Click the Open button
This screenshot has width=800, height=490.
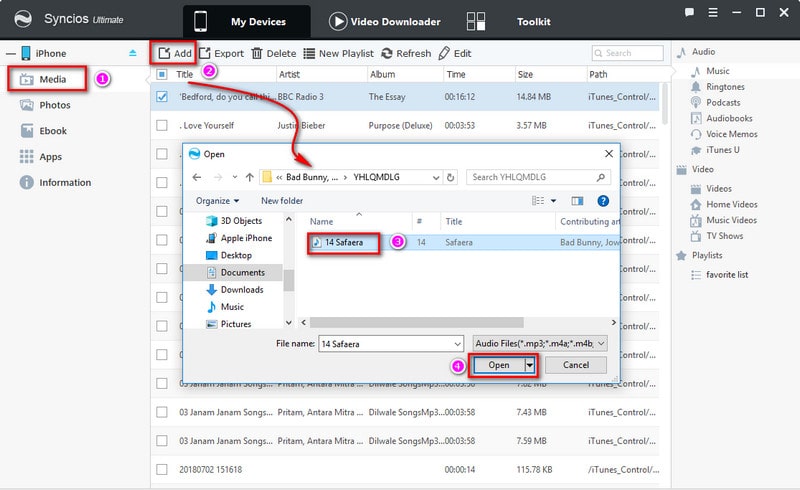click(x=498, y=365)
